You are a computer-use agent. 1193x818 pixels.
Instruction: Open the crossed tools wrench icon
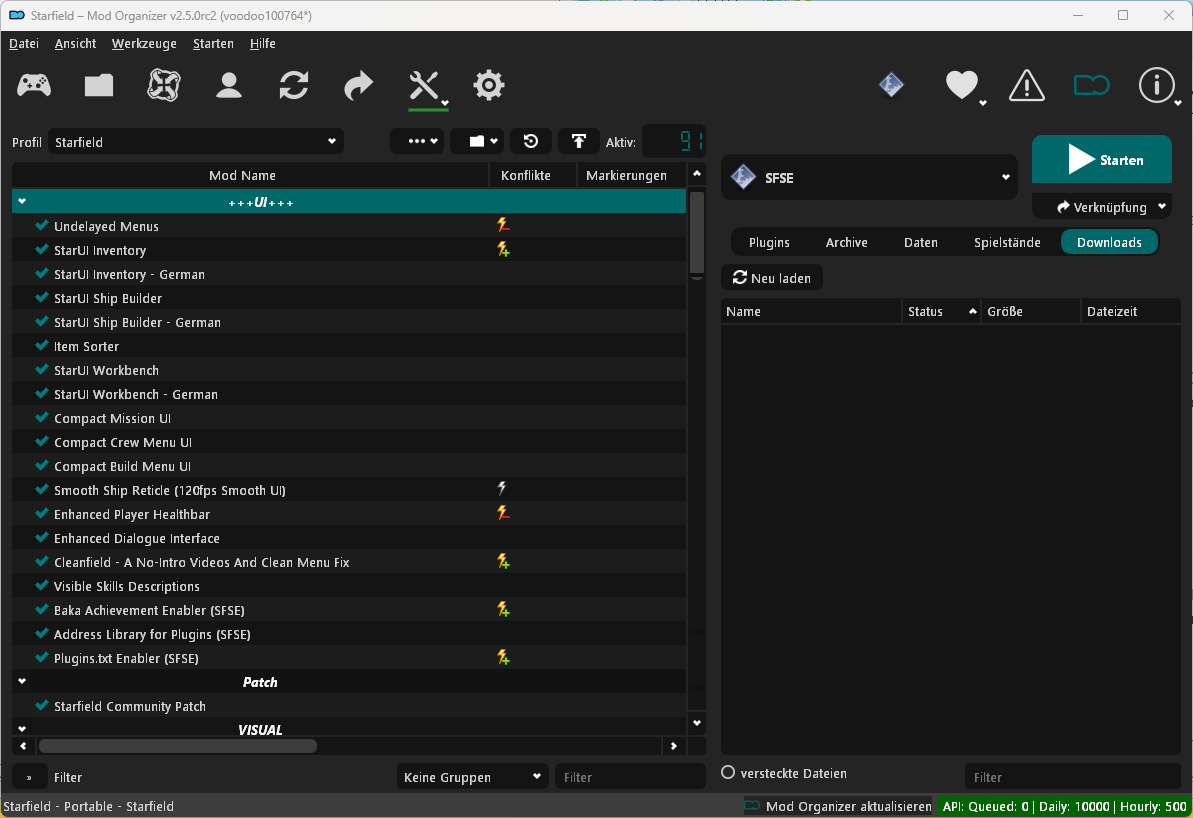(425, 85)
